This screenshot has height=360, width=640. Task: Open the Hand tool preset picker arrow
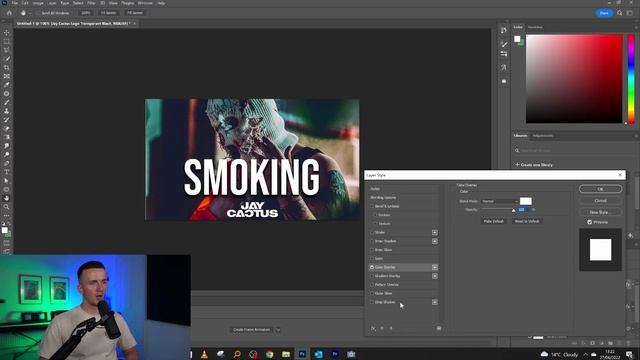point(30,13)
